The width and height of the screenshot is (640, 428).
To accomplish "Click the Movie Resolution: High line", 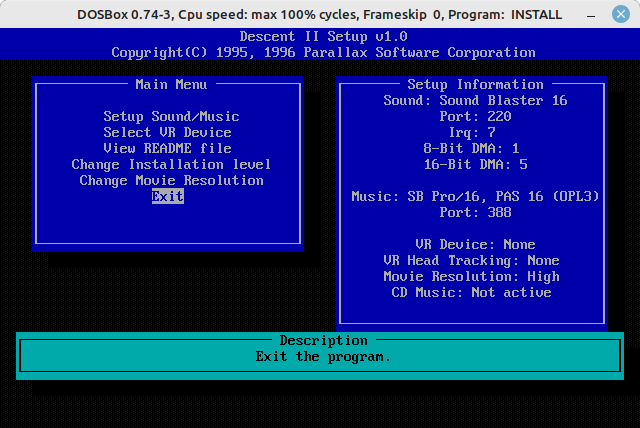I will click(471, 277).
